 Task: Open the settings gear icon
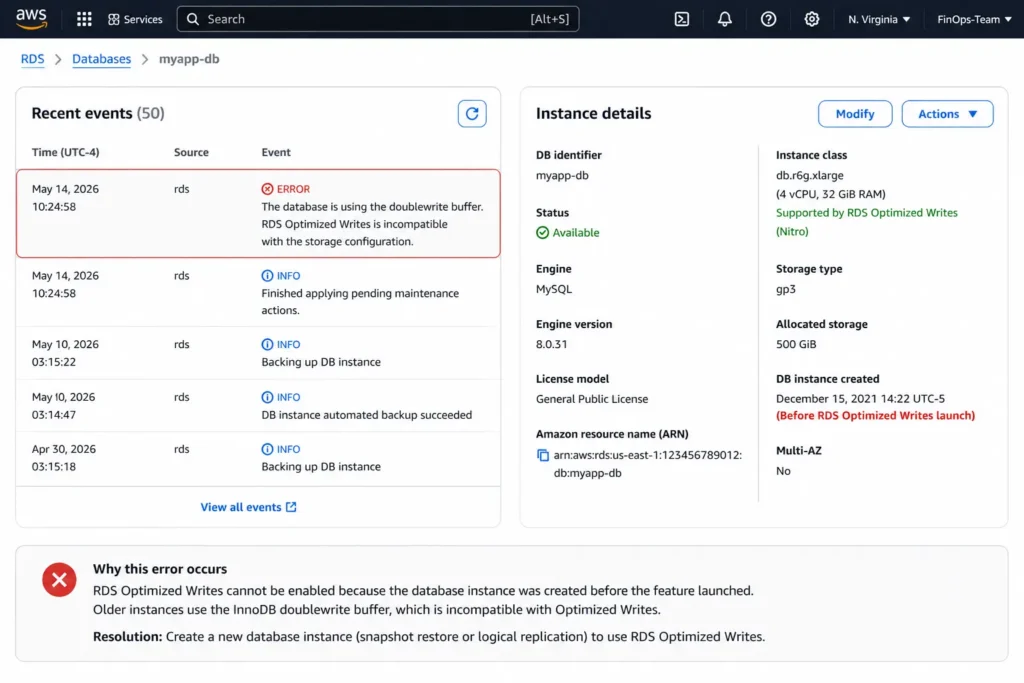[811, 20]
